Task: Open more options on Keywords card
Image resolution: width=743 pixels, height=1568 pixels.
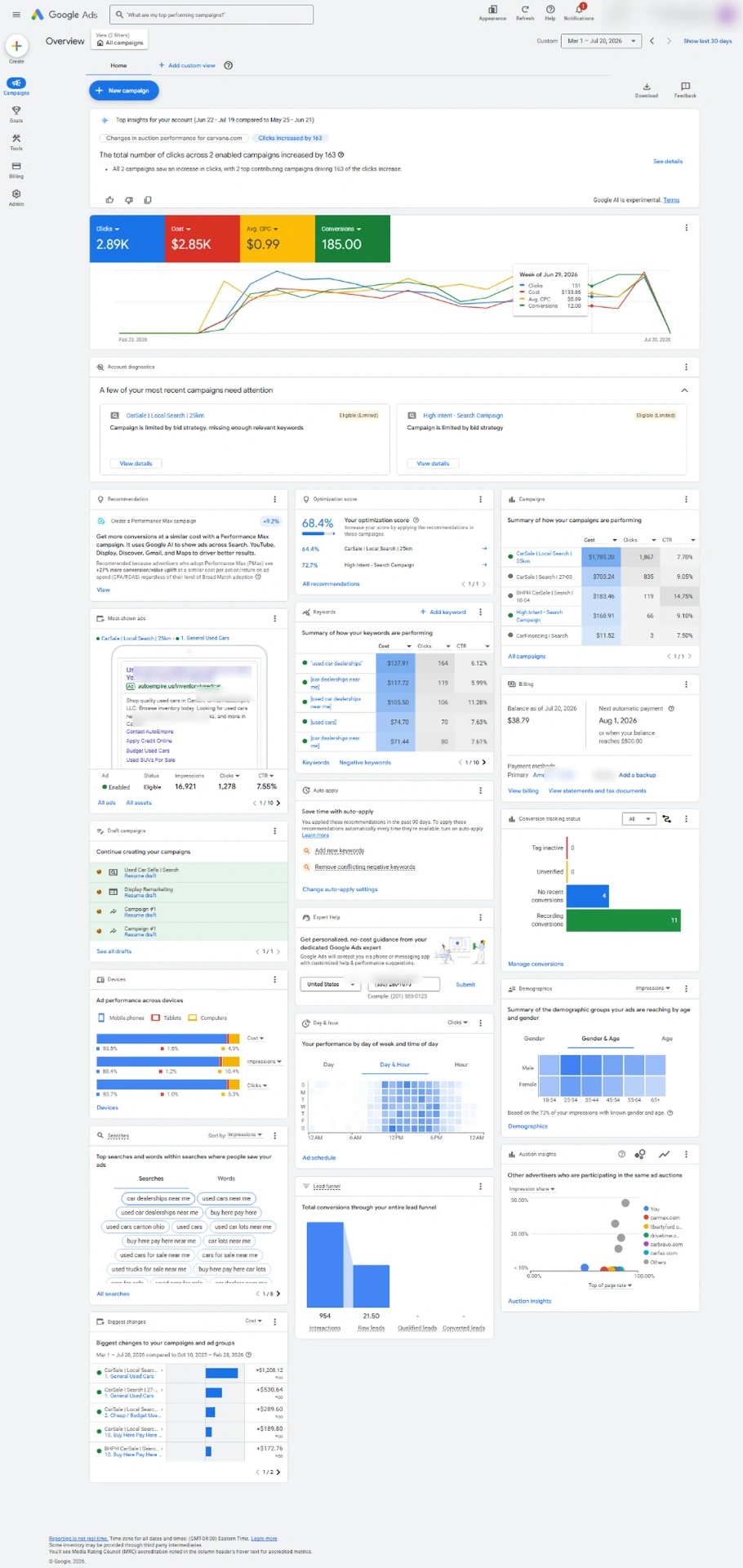Action: pyautogui.click(x=480, y=612)
